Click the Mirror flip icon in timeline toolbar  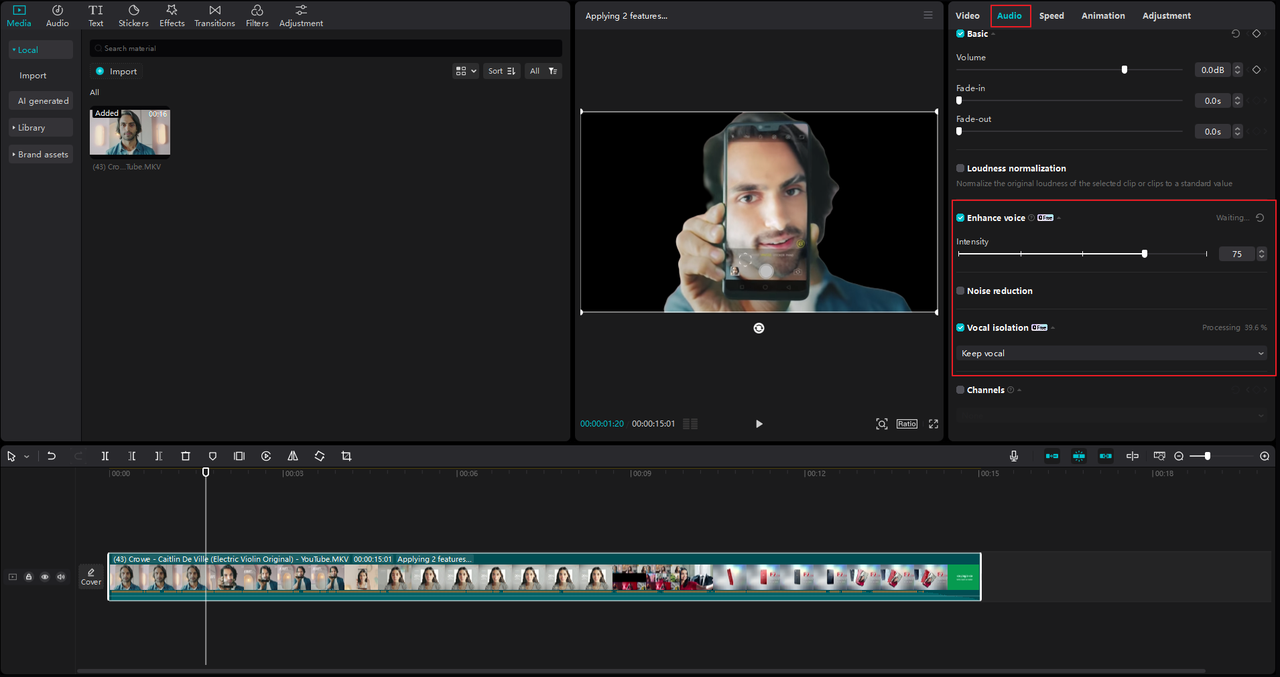click(293, 456)
